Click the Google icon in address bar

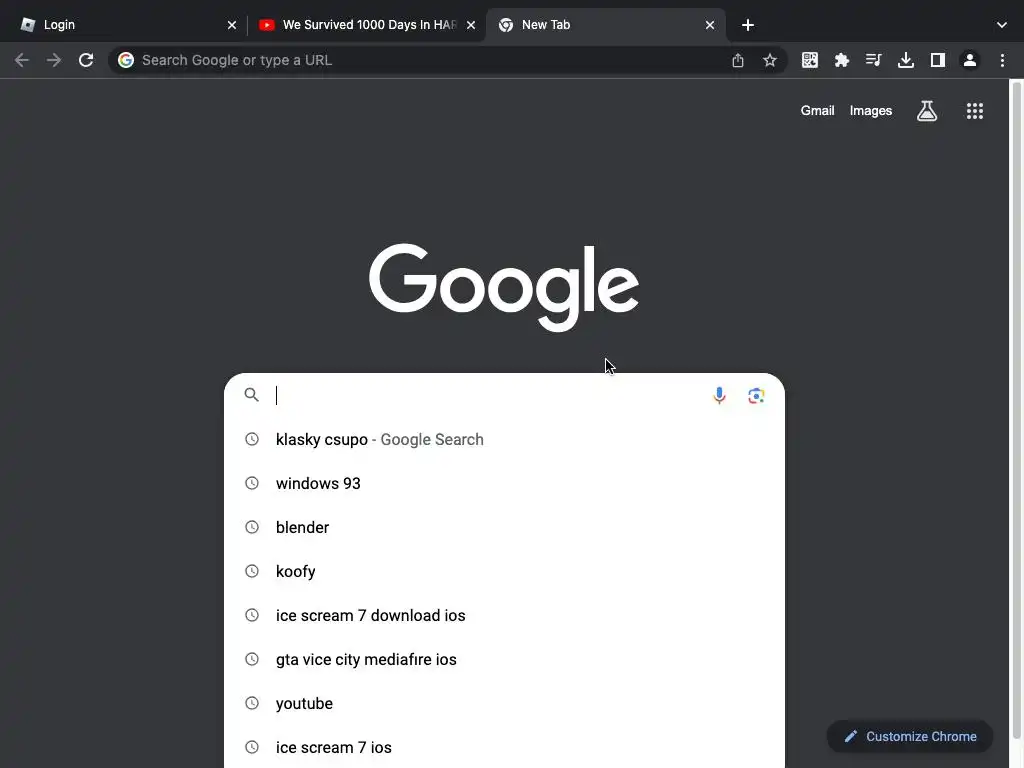tap(126, 60)
